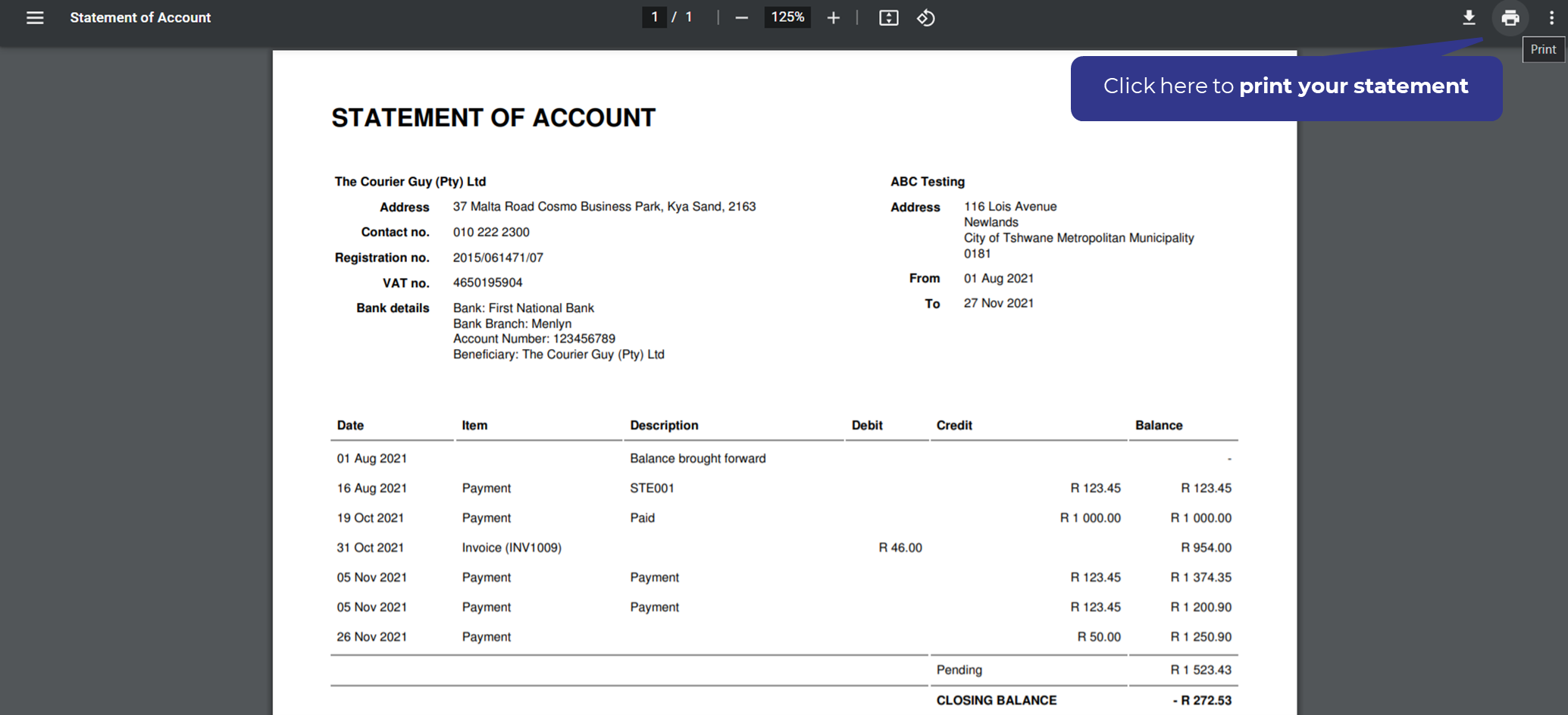This screenshot has width=1568, height=715.
Task: Select Bank: First National Bank line
Action: (x=524, y=308)
